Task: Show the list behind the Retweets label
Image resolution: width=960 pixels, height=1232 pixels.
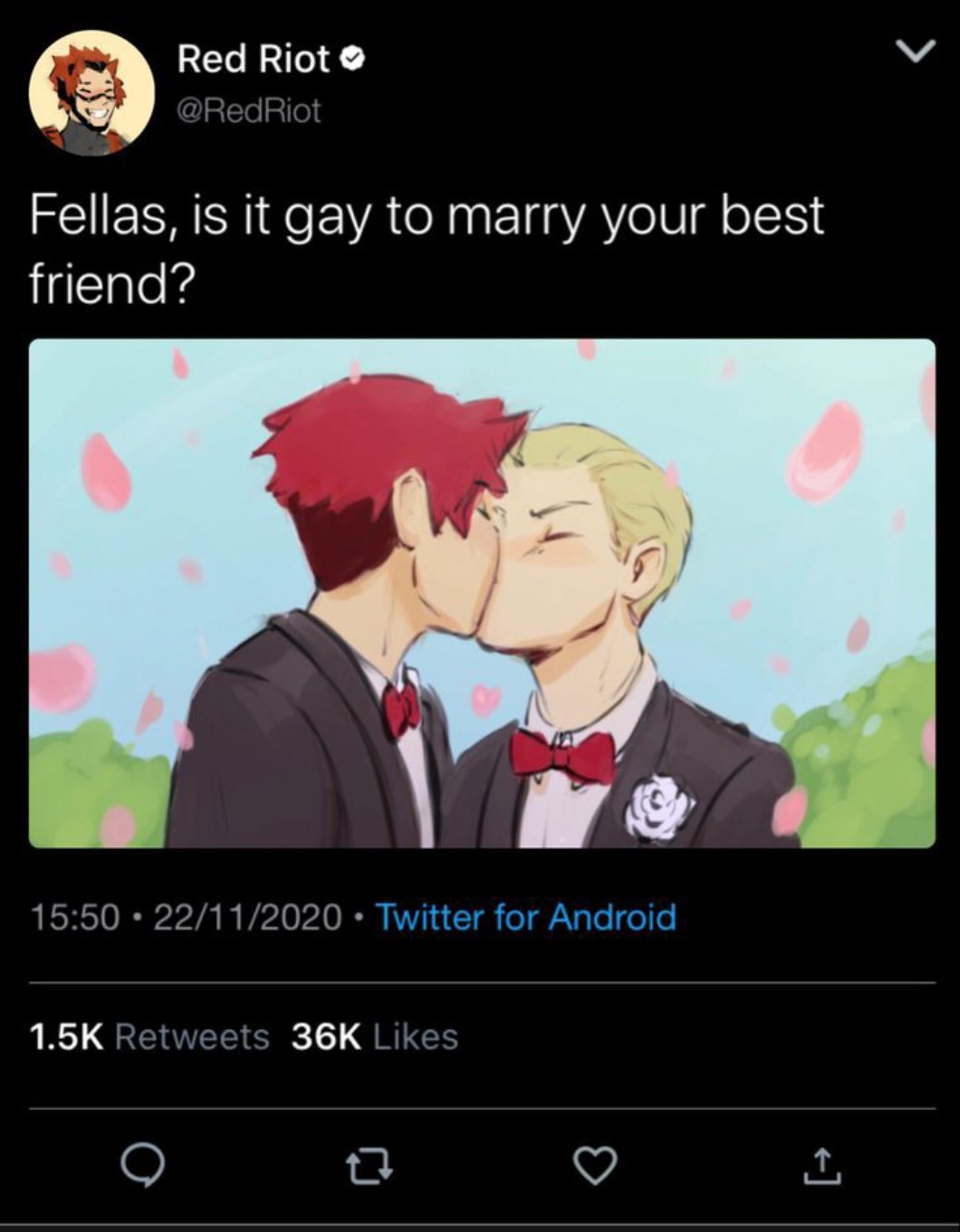Action: pos(192,1036)
